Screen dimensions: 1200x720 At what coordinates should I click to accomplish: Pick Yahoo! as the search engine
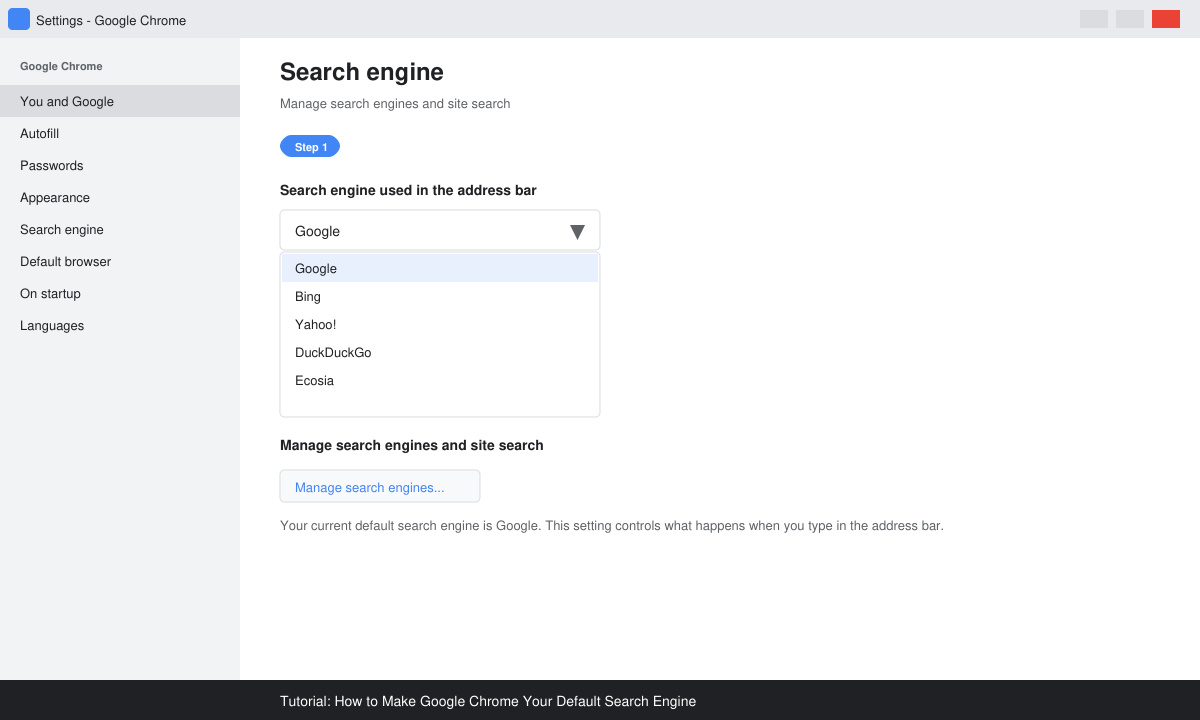[440, 324]
